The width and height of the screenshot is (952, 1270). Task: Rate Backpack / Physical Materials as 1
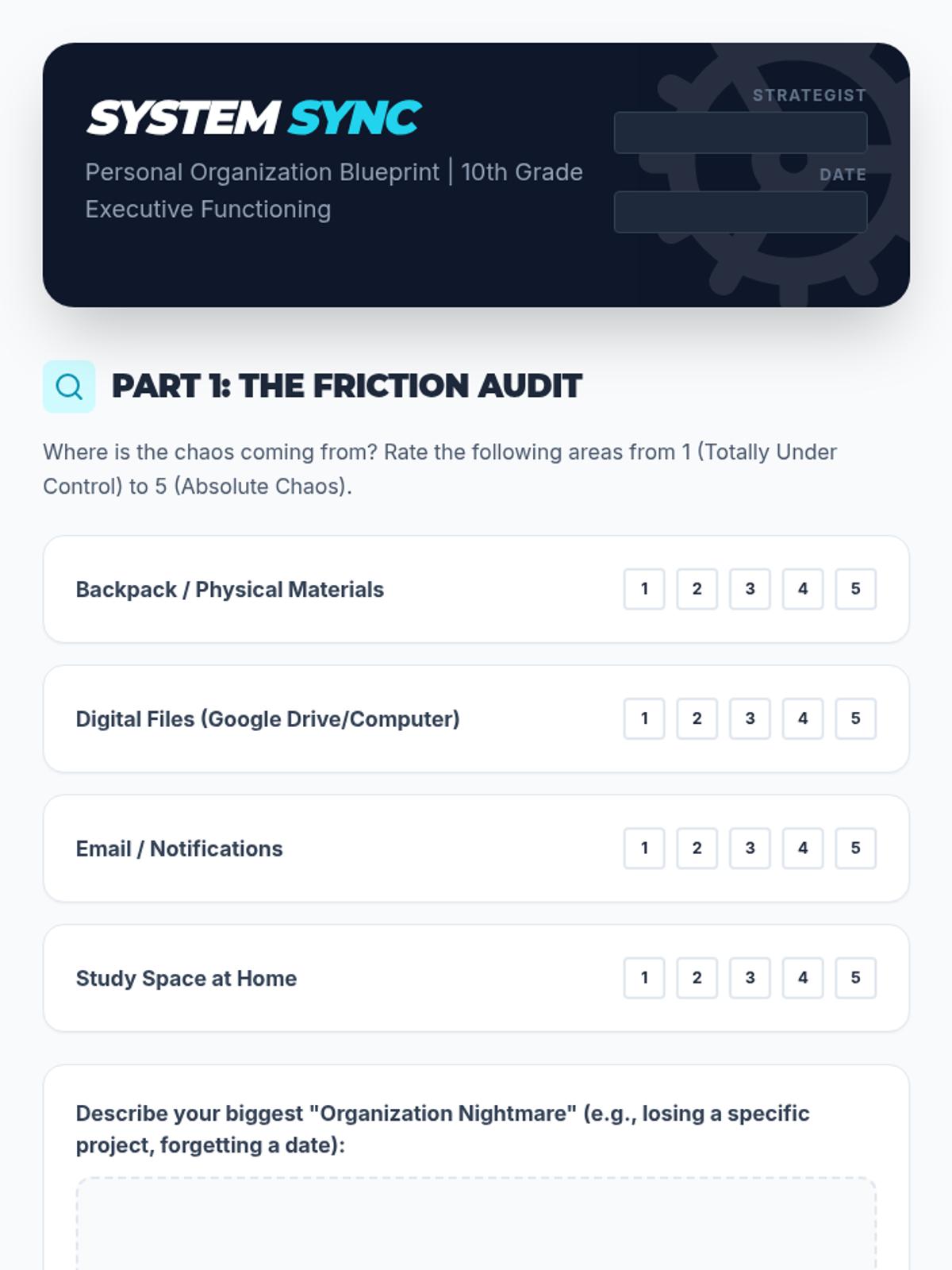[644, 589]
